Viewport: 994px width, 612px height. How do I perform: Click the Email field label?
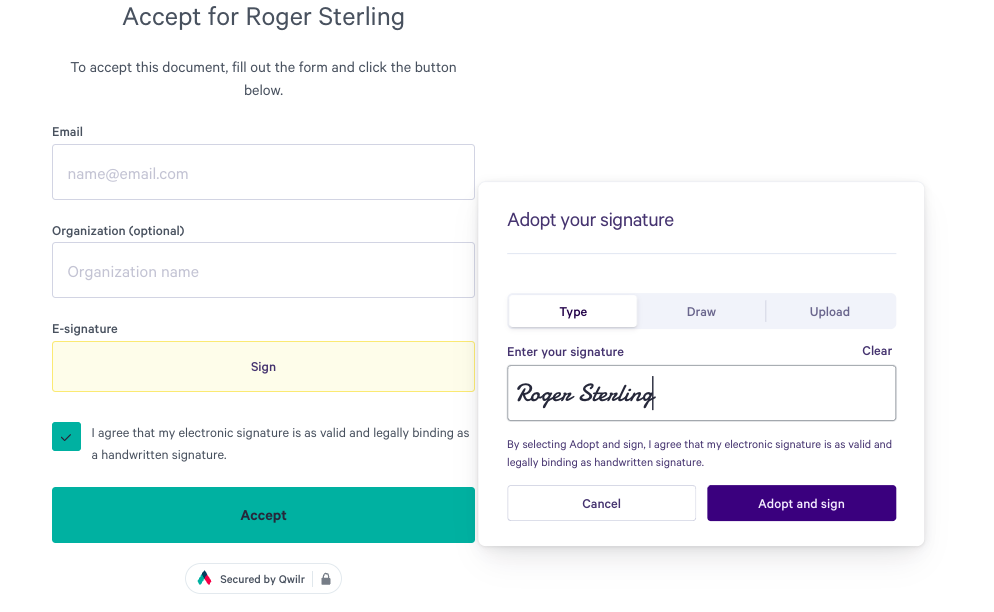coord(67,132)
